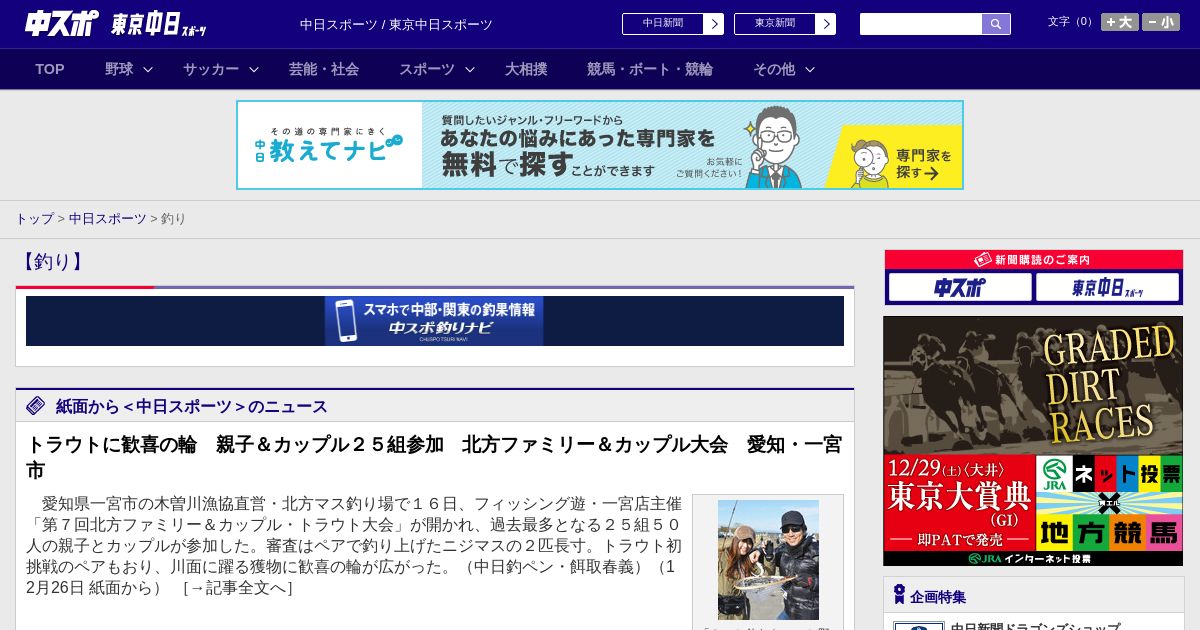The height and width of the screenshot is (630, 1200).
Task: Open the スポーツ navigation menu
Action: tap(427, 69)
